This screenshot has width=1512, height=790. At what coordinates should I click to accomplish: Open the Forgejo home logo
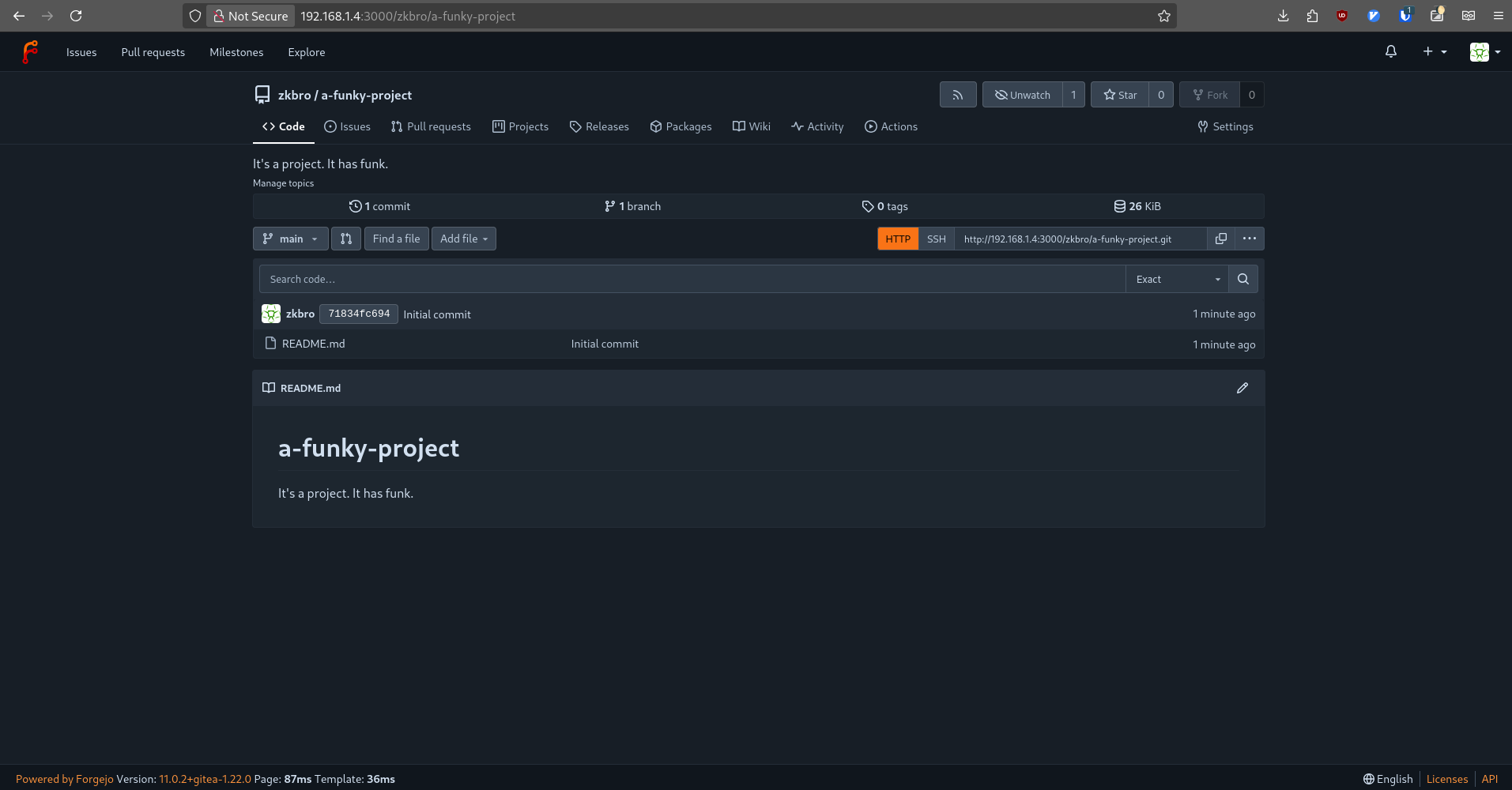30,52
